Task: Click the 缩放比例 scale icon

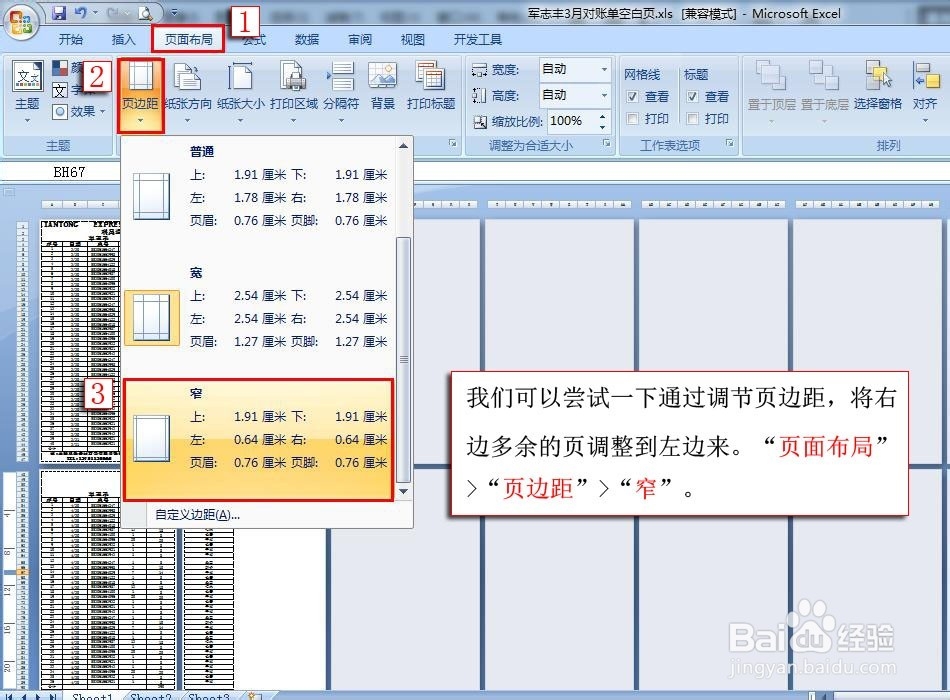Action: 480,122
